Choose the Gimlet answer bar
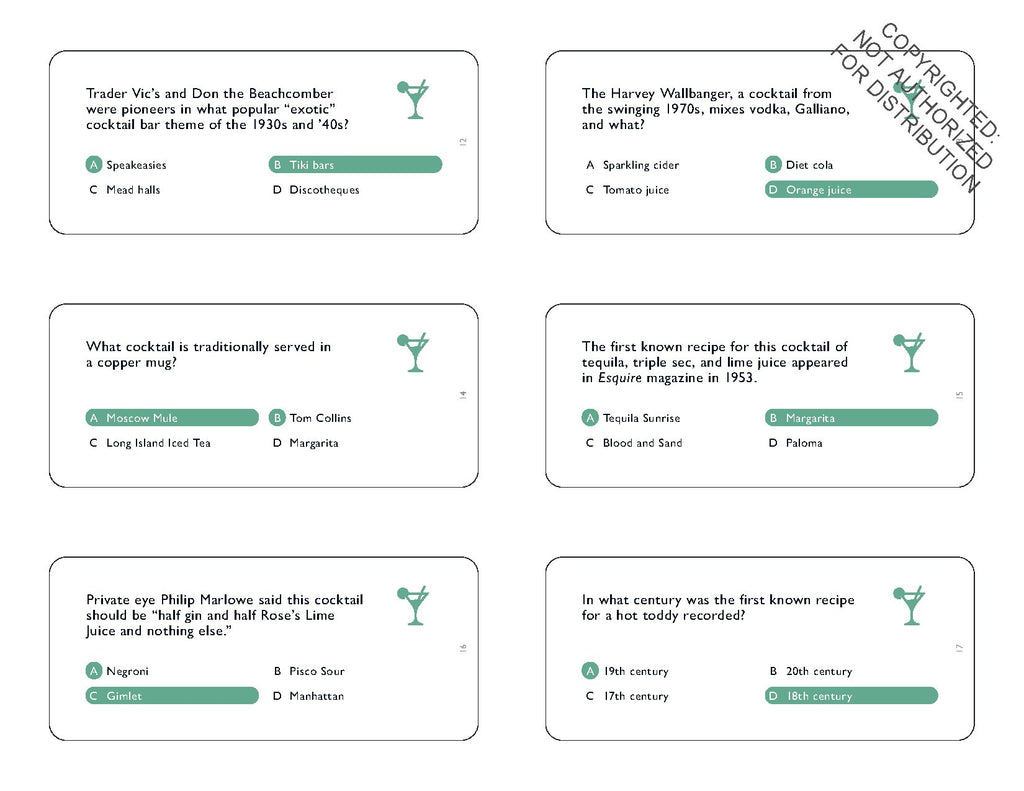The image size is (1024, 791). [172, 696]
